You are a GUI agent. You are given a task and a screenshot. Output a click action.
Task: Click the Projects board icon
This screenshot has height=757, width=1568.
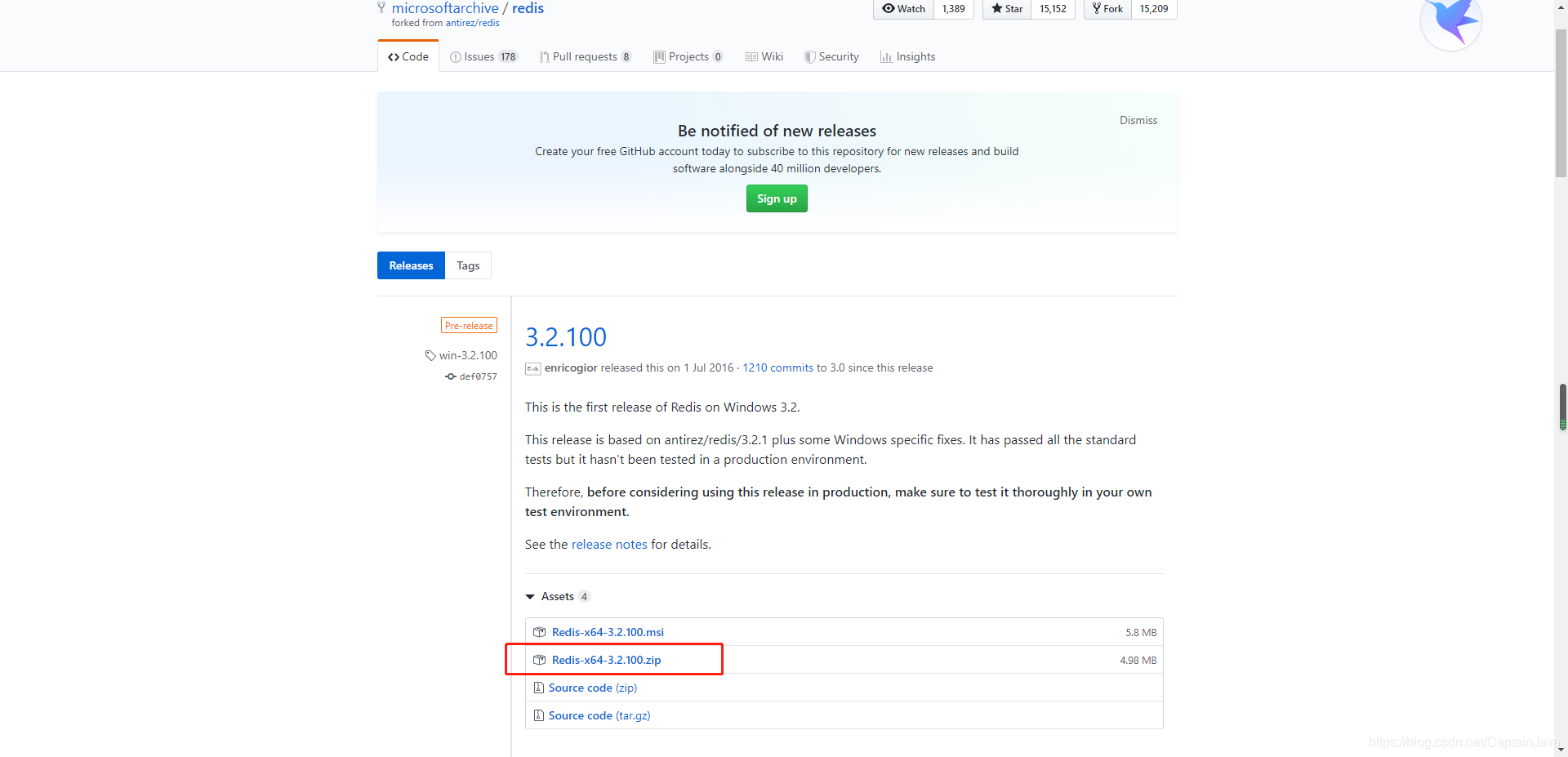tap(659, 57)
